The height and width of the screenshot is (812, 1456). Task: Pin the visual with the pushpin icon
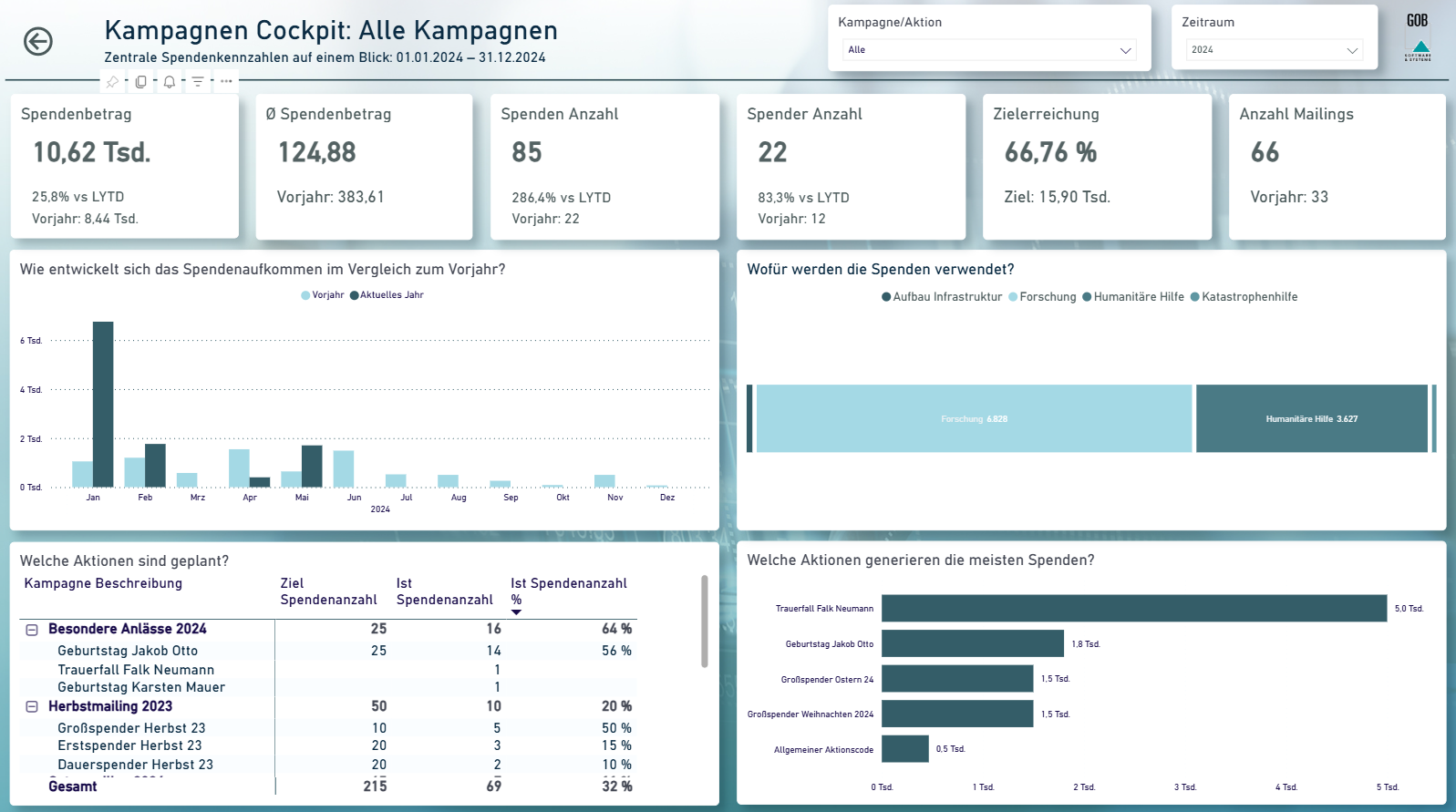click(112, 81)
